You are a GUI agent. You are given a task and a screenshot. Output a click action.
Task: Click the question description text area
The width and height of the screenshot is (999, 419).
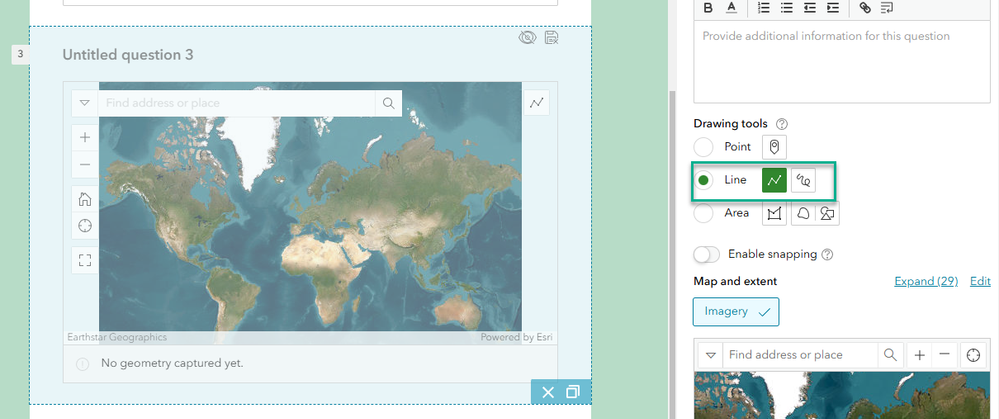842,61
